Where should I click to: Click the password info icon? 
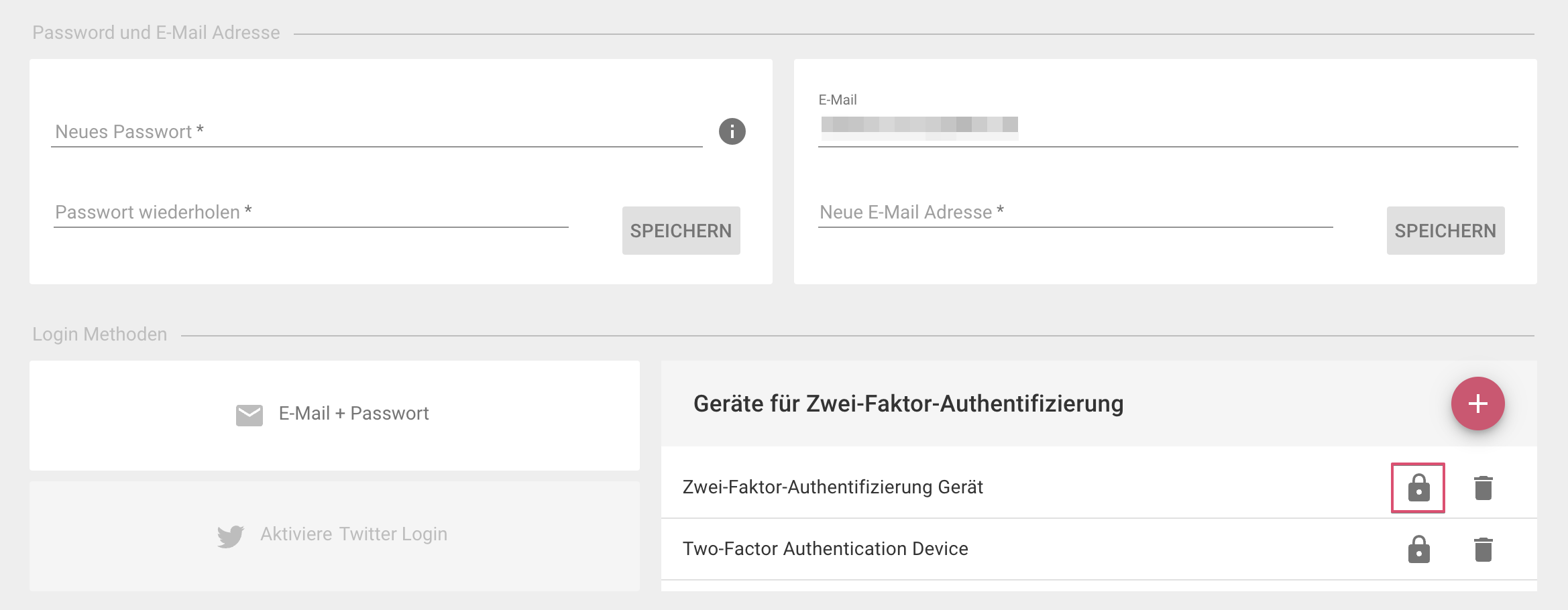[x=732, y=131]
